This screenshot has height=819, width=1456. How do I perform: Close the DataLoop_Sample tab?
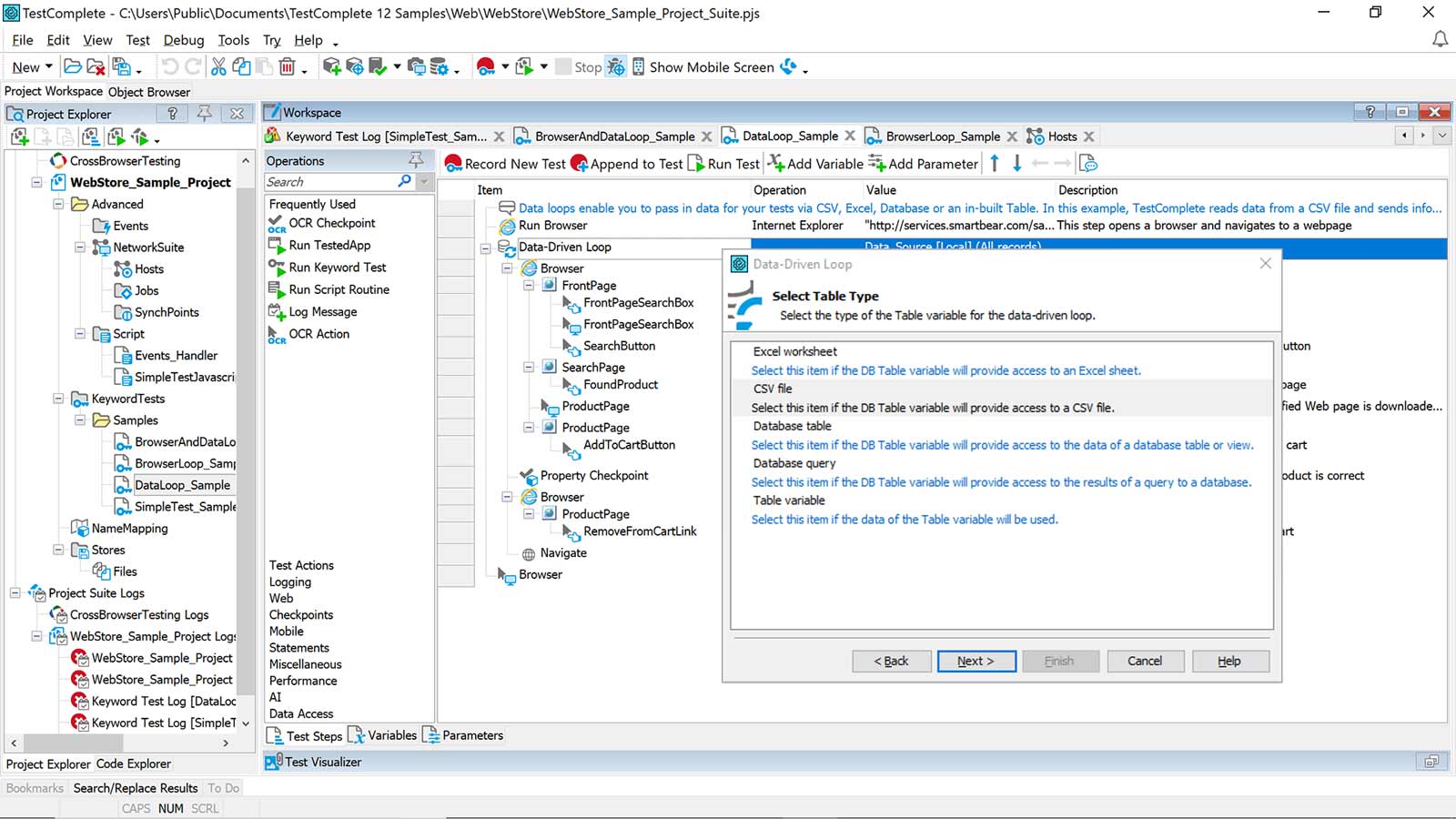point(850,136)
